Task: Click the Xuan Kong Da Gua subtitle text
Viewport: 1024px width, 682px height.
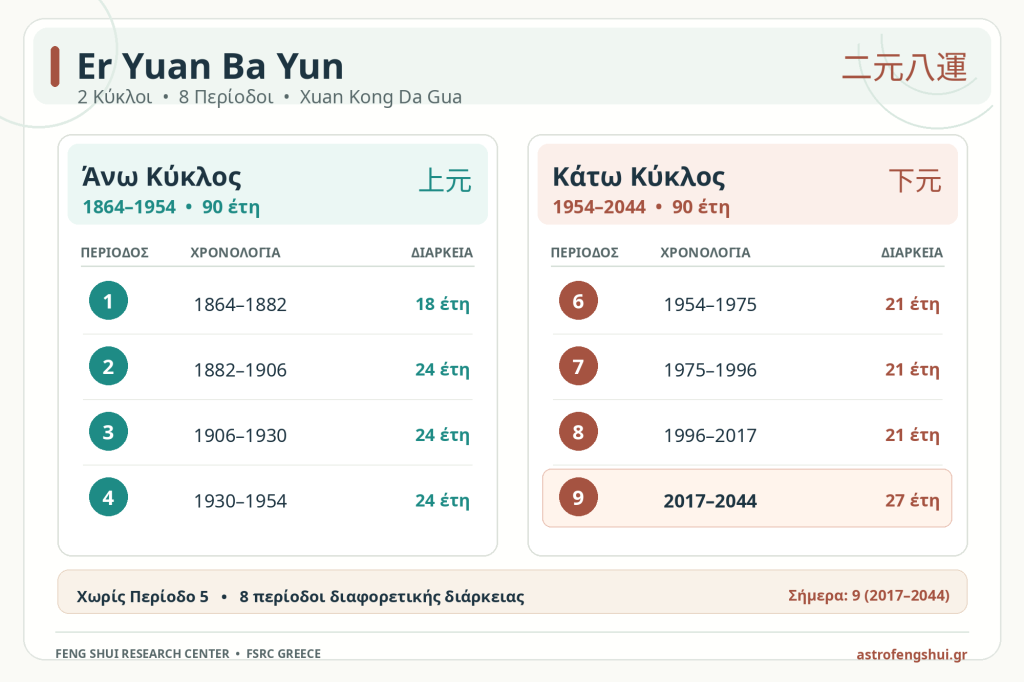Action: point(381,97)
